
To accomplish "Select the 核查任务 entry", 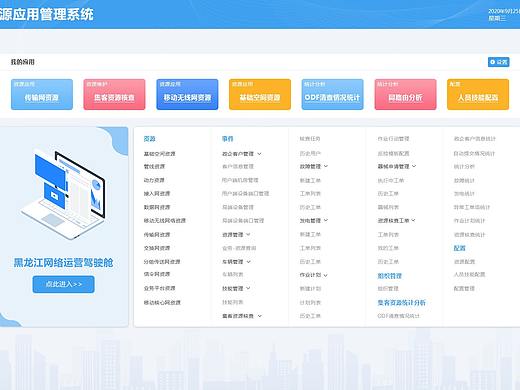I will [310, 139].
